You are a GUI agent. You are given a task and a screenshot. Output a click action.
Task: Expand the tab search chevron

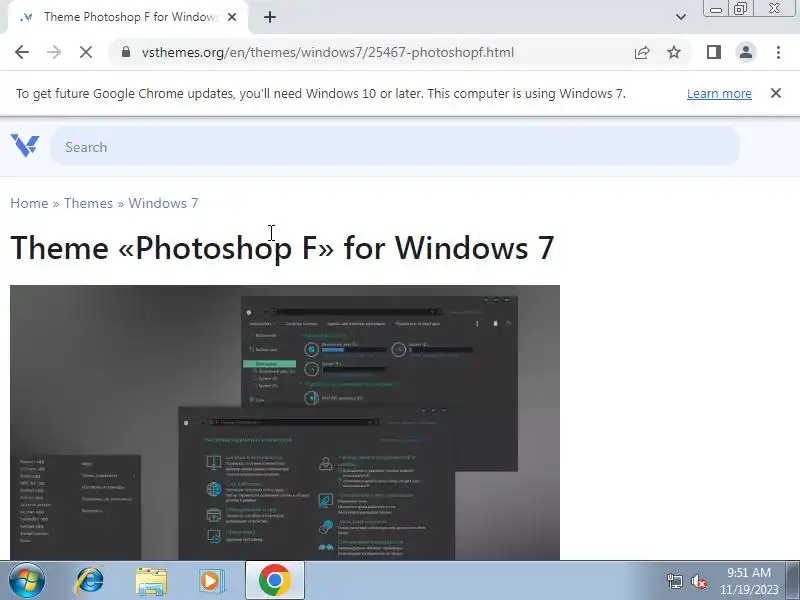(x=681, y=17)
